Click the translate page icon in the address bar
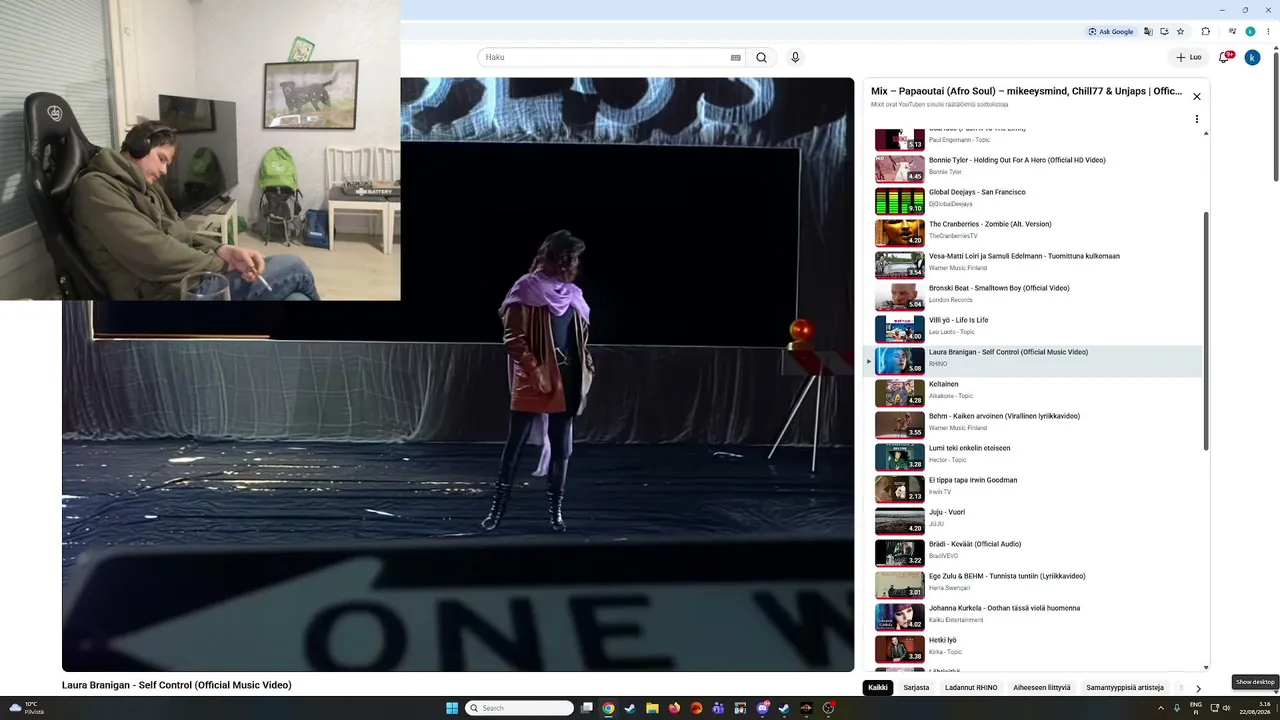 [1148, 31]
